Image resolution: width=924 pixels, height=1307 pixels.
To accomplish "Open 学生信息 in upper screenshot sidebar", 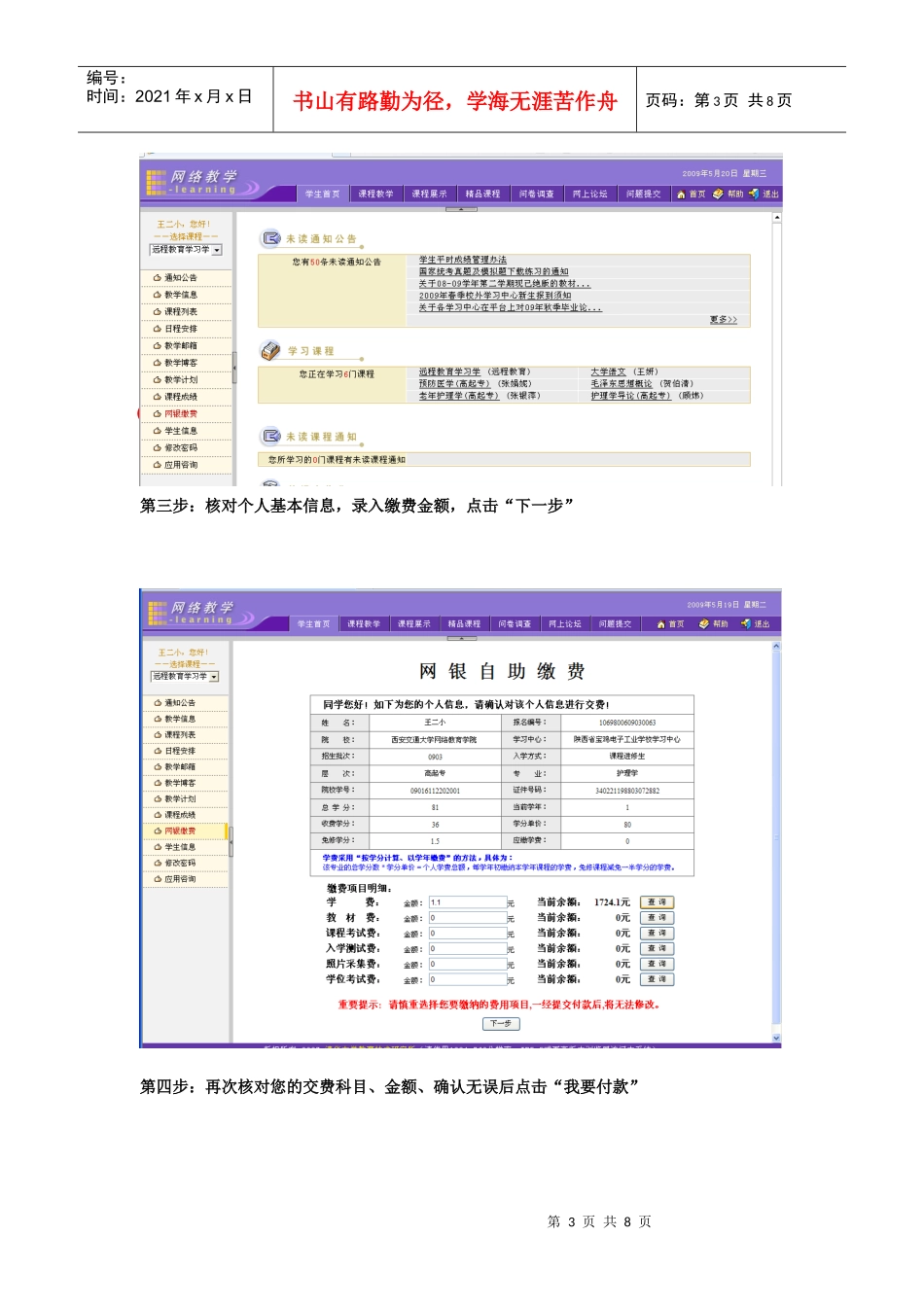I will (180, 431).
